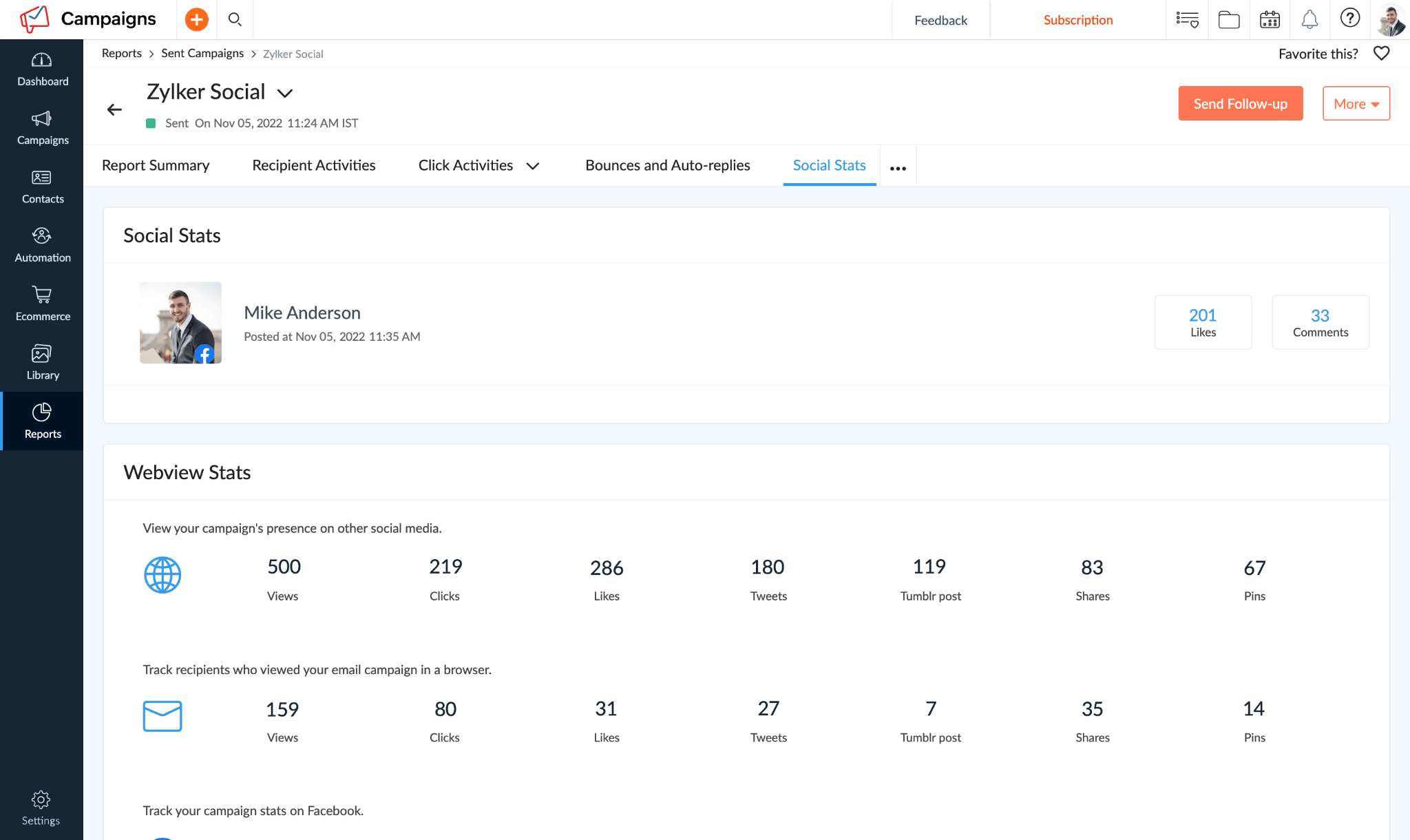Go to Sent Campaigns breadcrumb link
This screenshot has width=1410, height=840.
202,53
